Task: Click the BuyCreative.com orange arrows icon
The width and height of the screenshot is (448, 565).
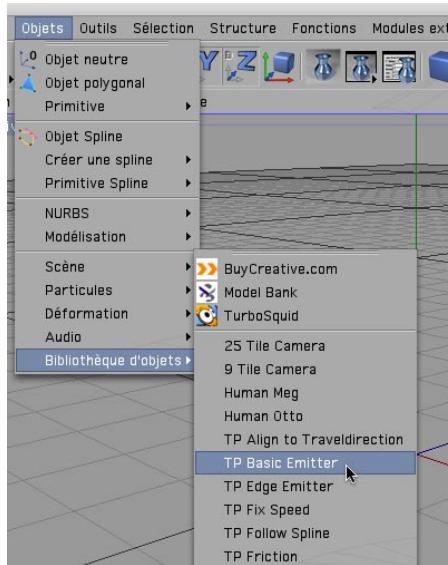Action: pos(207,269)
